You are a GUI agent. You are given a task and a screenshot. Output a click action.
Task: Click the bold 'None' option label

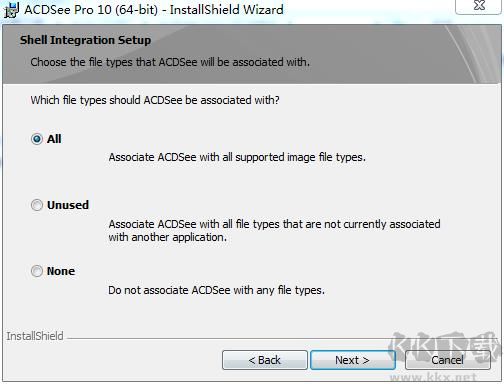pos(61,271)
